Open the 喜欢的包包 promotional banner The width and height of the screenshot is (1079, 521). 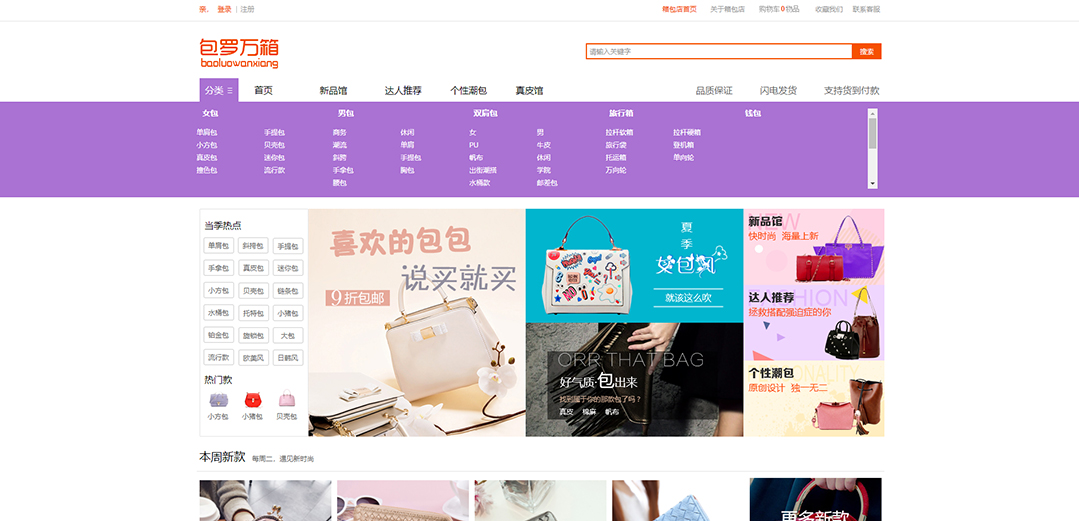click(416, 322)
